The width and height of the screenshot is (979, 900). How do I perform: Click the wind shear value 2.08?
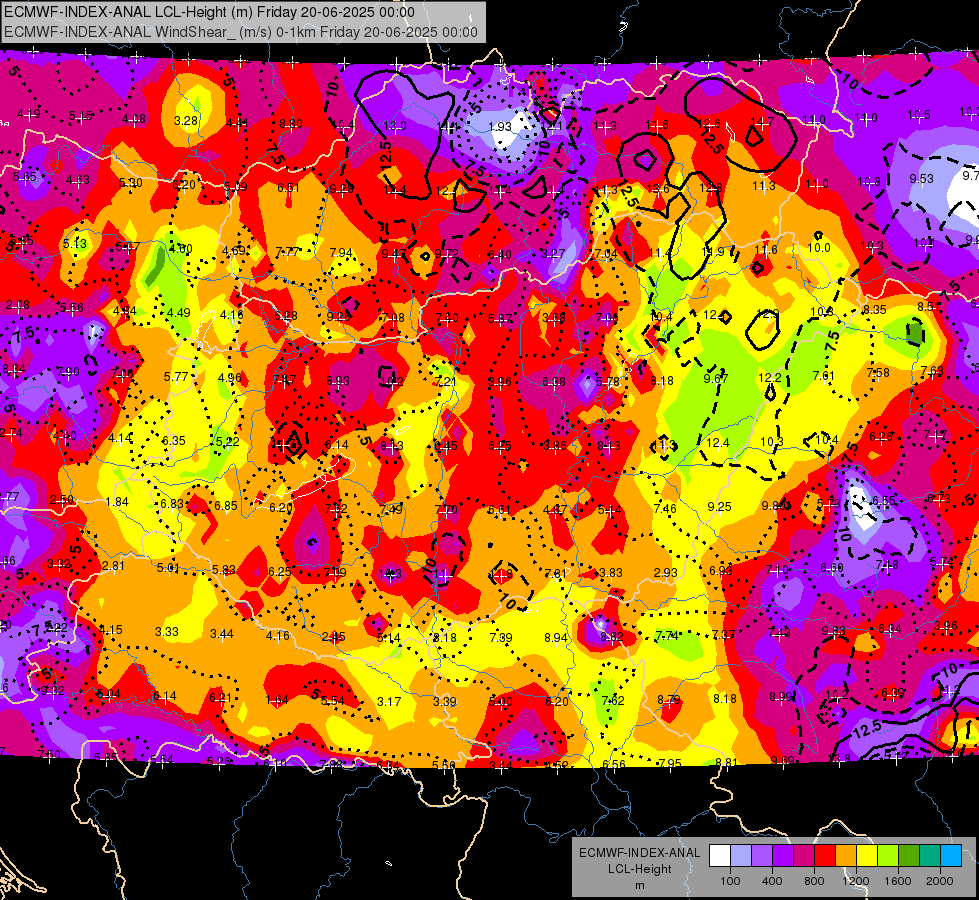pyautogui.click(x=17, y=305)
